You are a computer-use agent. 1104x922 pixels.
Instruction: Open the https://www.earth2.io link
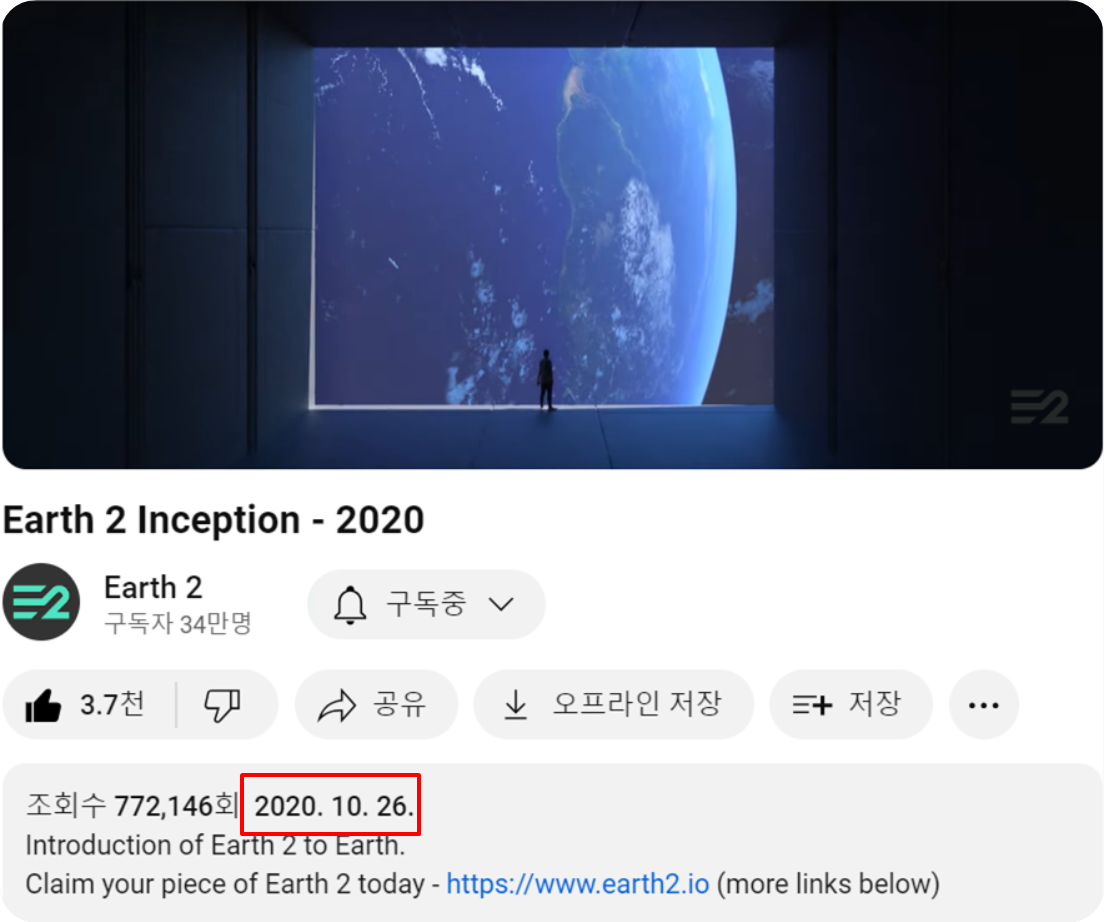point(577,884)
